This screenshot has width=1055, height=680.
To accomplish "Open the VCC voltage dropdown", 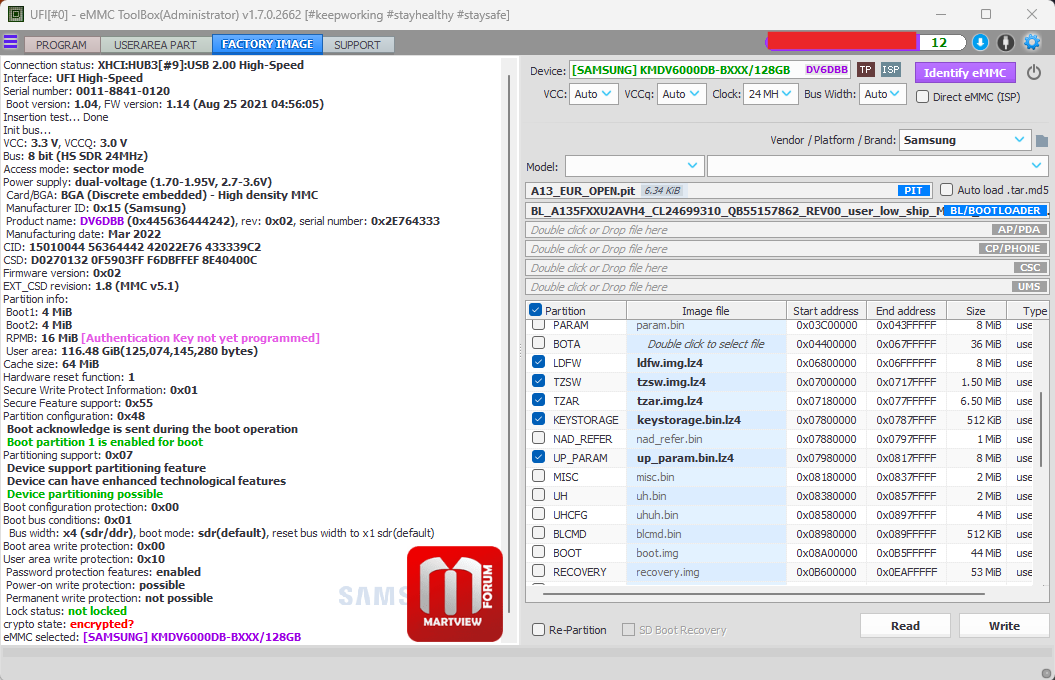I will [x=593, y=94].
